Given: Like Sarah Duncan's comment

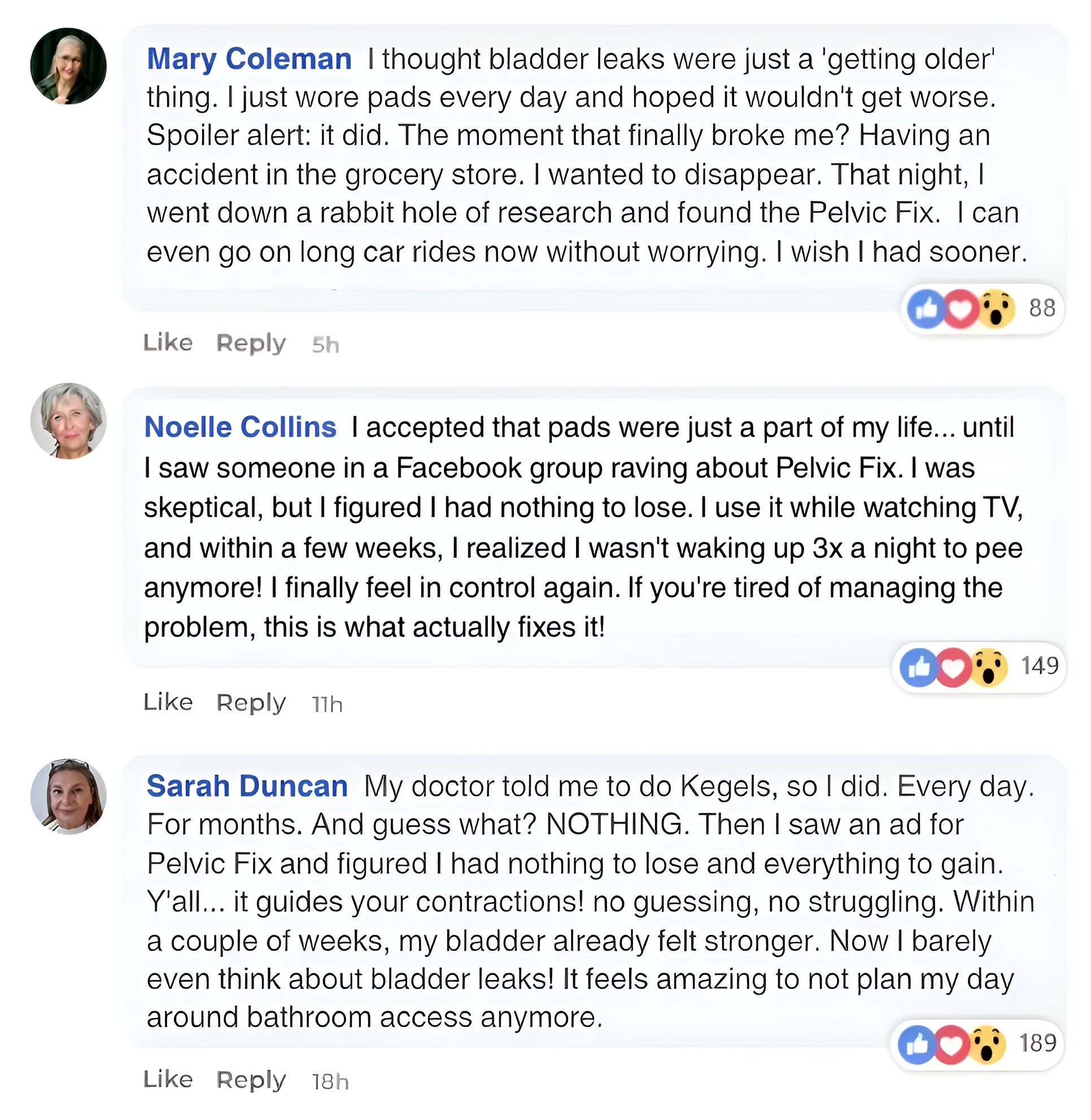Looking at the screenshot, I should coord(168,1079).
